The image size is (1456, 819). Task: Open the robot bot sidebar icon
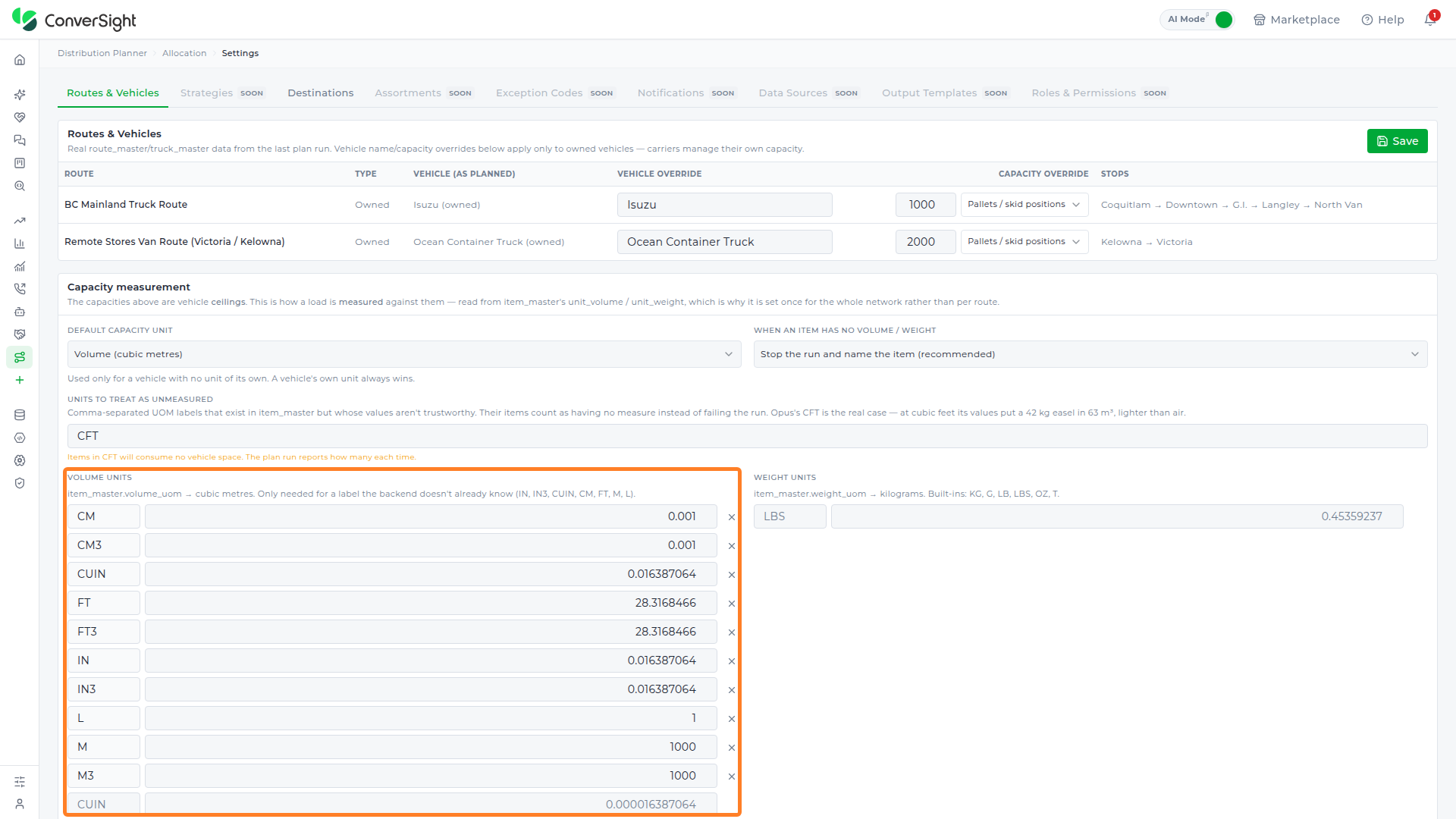(20, 312)
